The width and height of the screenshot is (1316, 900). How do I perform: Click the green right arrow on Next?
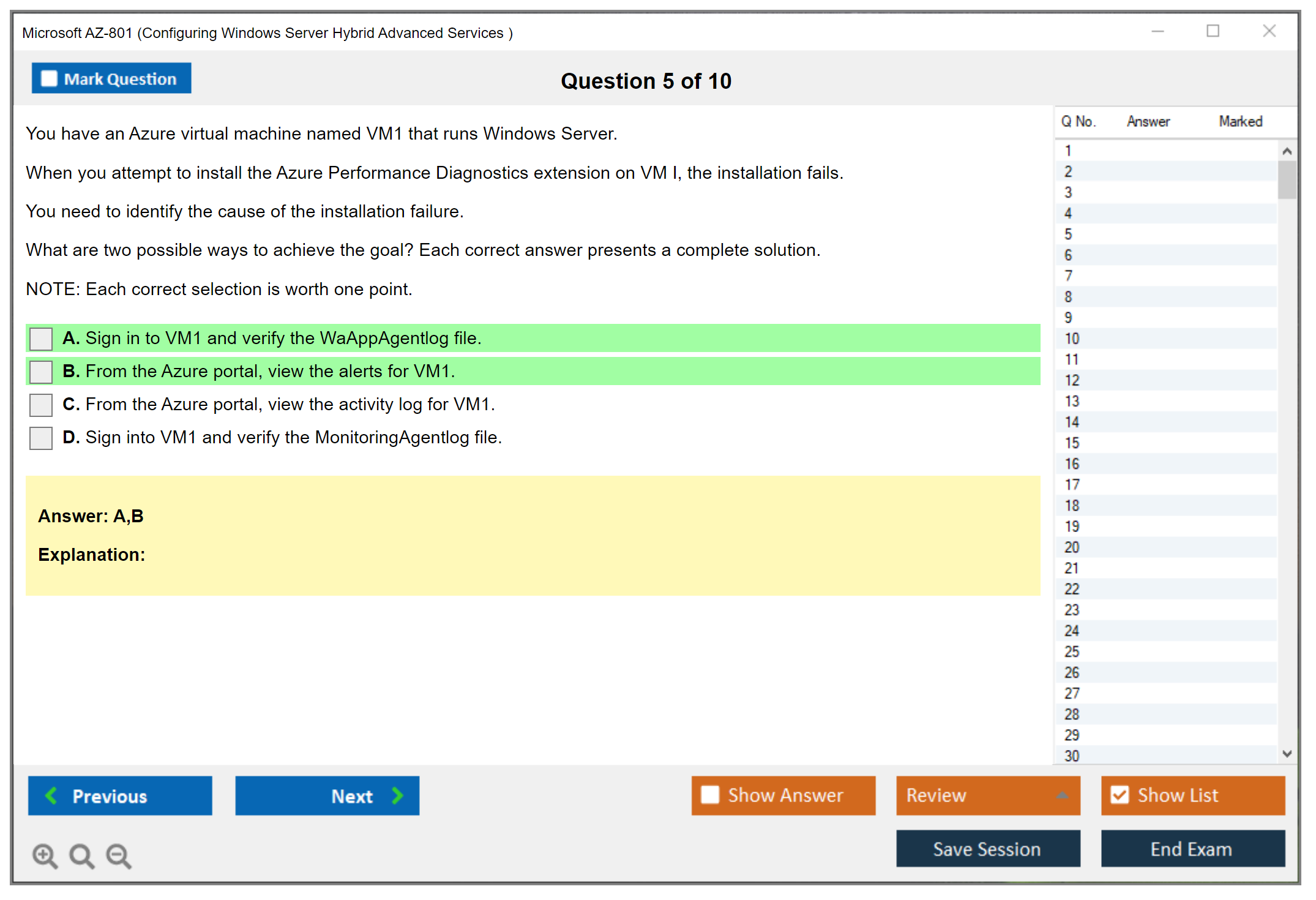click(397, 795)
